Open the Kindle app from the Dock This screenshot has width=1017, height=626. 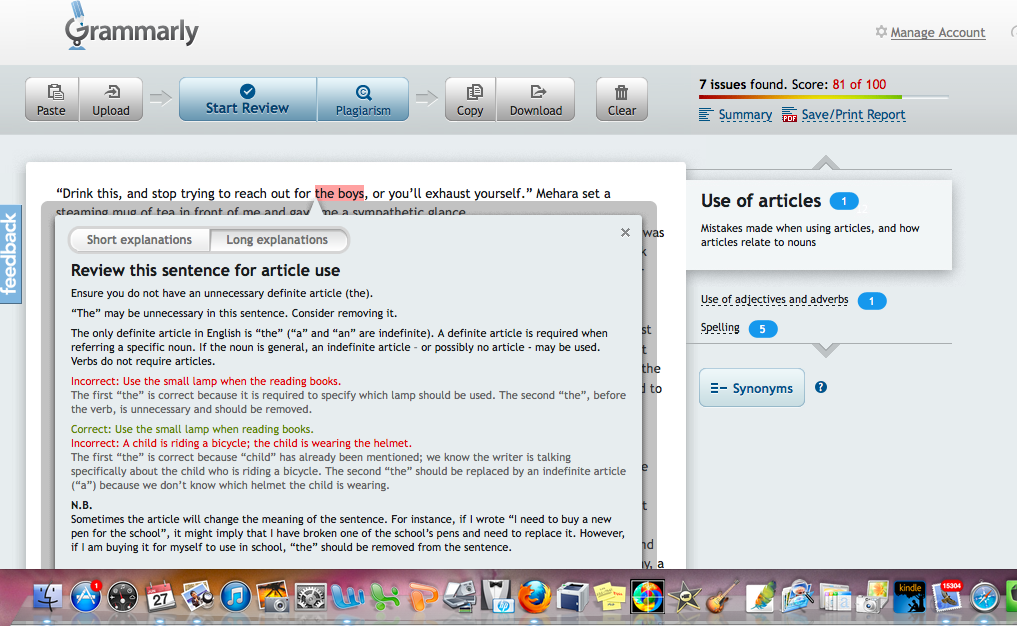pyautogui.click(x=909, y=597)
